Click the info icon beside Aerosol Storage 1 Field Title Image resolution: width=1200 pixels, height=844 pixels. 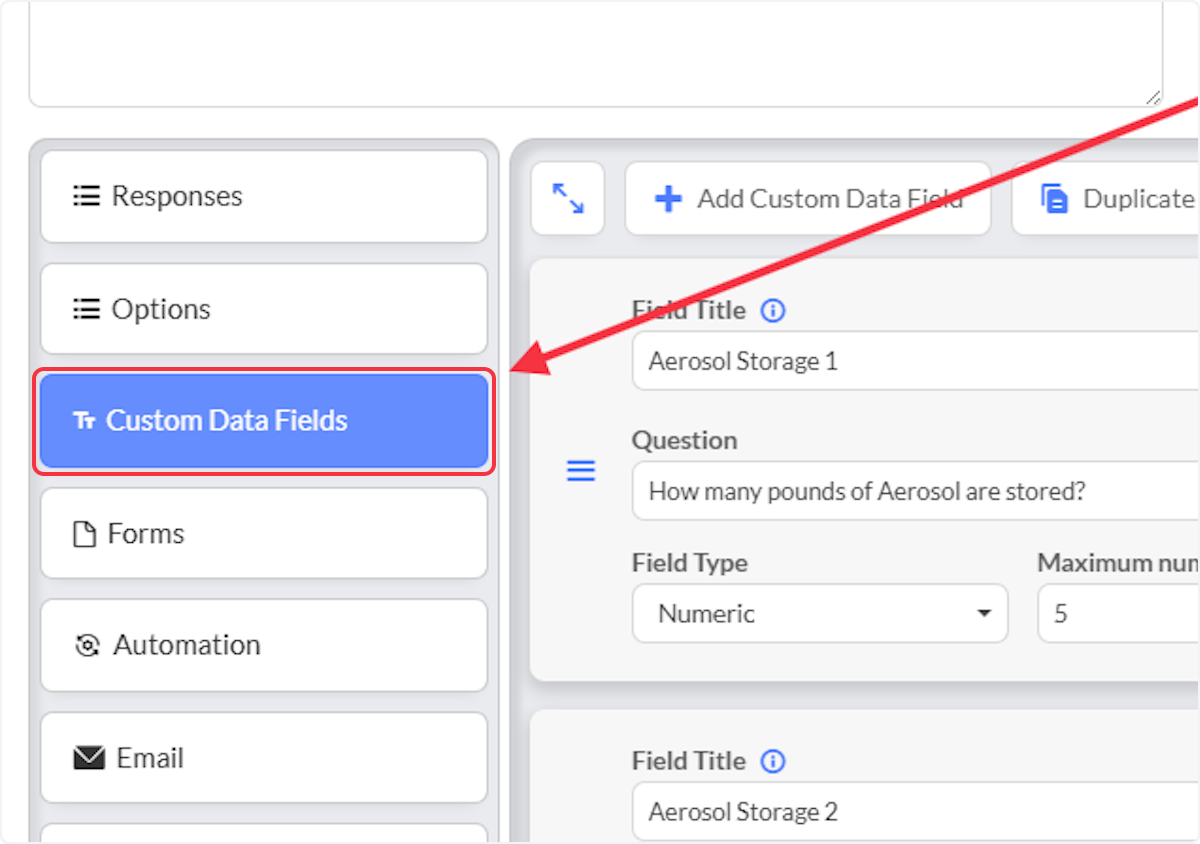coord(773,311)
